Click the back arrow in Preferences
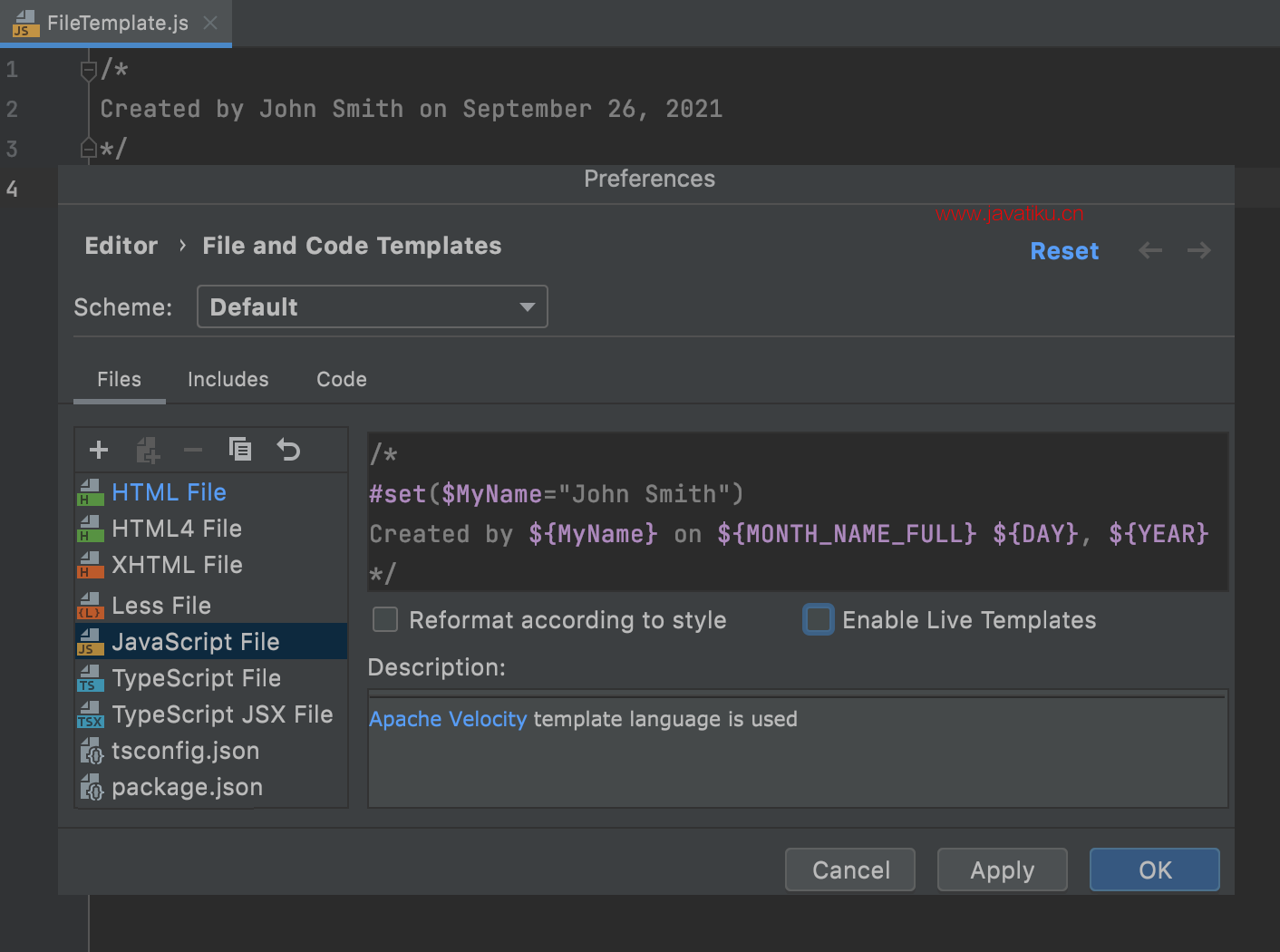Image resolution: width=1280 pixels, height=952 pixels. tap(1150, 250)
